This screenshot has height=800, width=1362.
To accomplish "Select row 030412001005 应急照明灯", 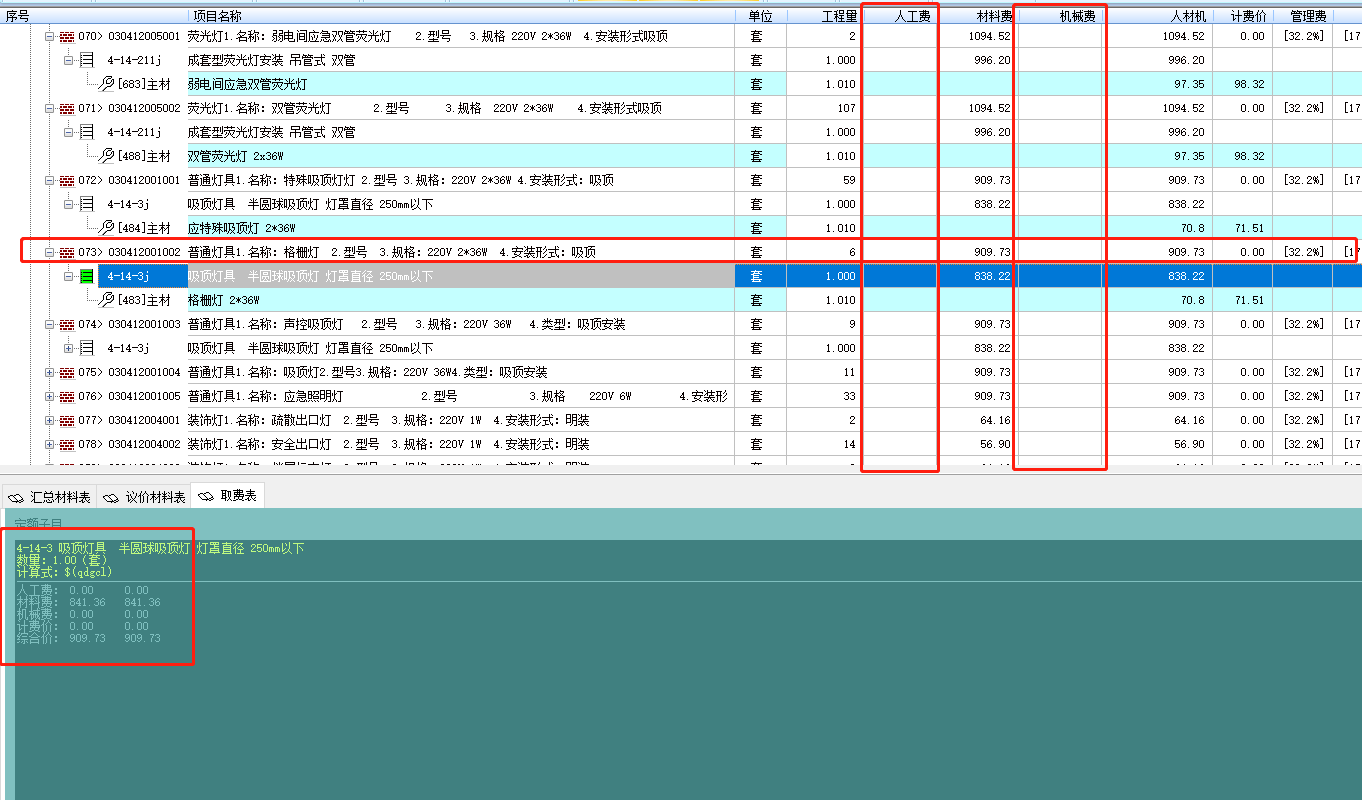I will (x=681, y=396).
